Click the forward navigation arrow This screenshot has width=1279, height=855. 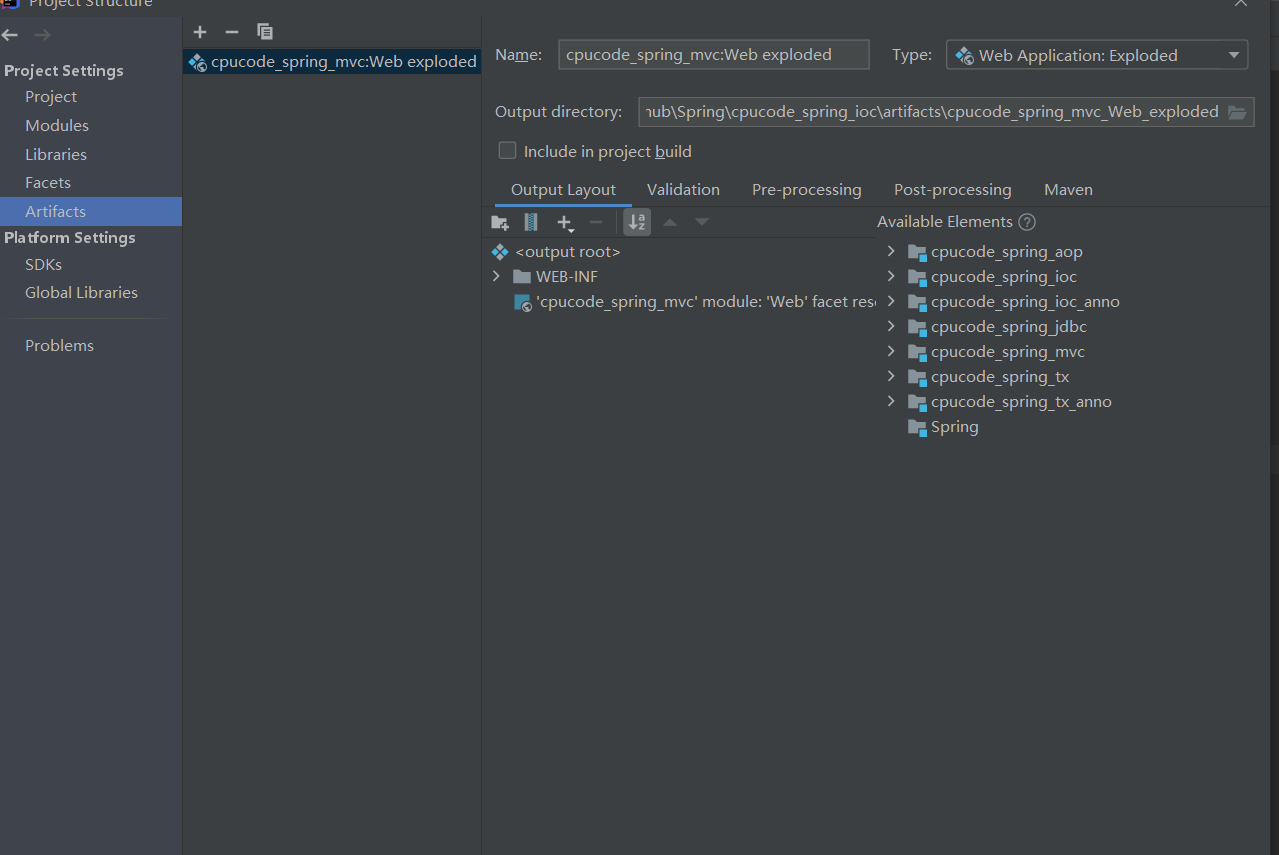coord(42,35)
